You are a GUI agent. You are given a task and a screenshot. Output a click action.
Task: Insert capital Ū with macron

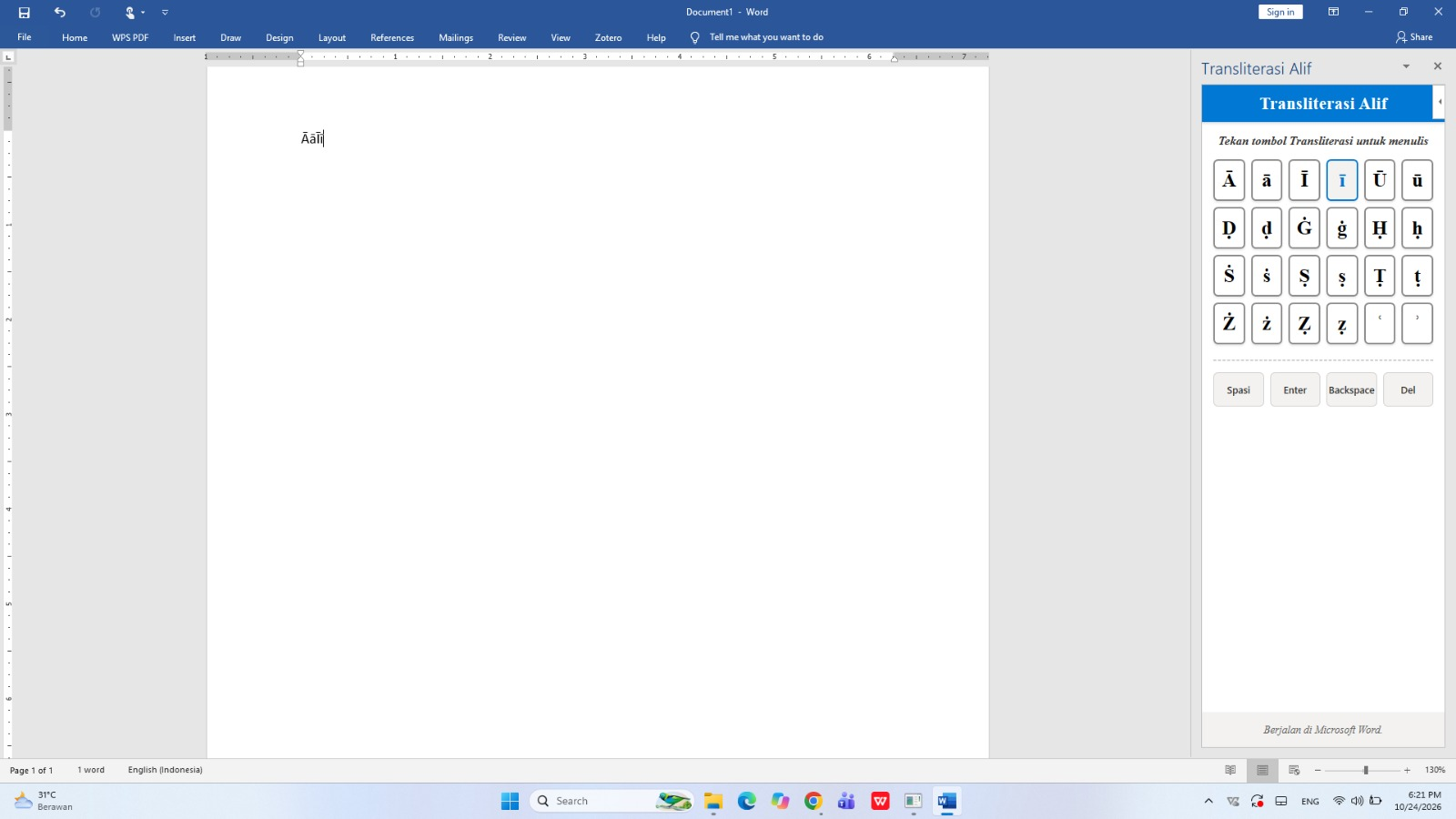tap(1380, 180)
